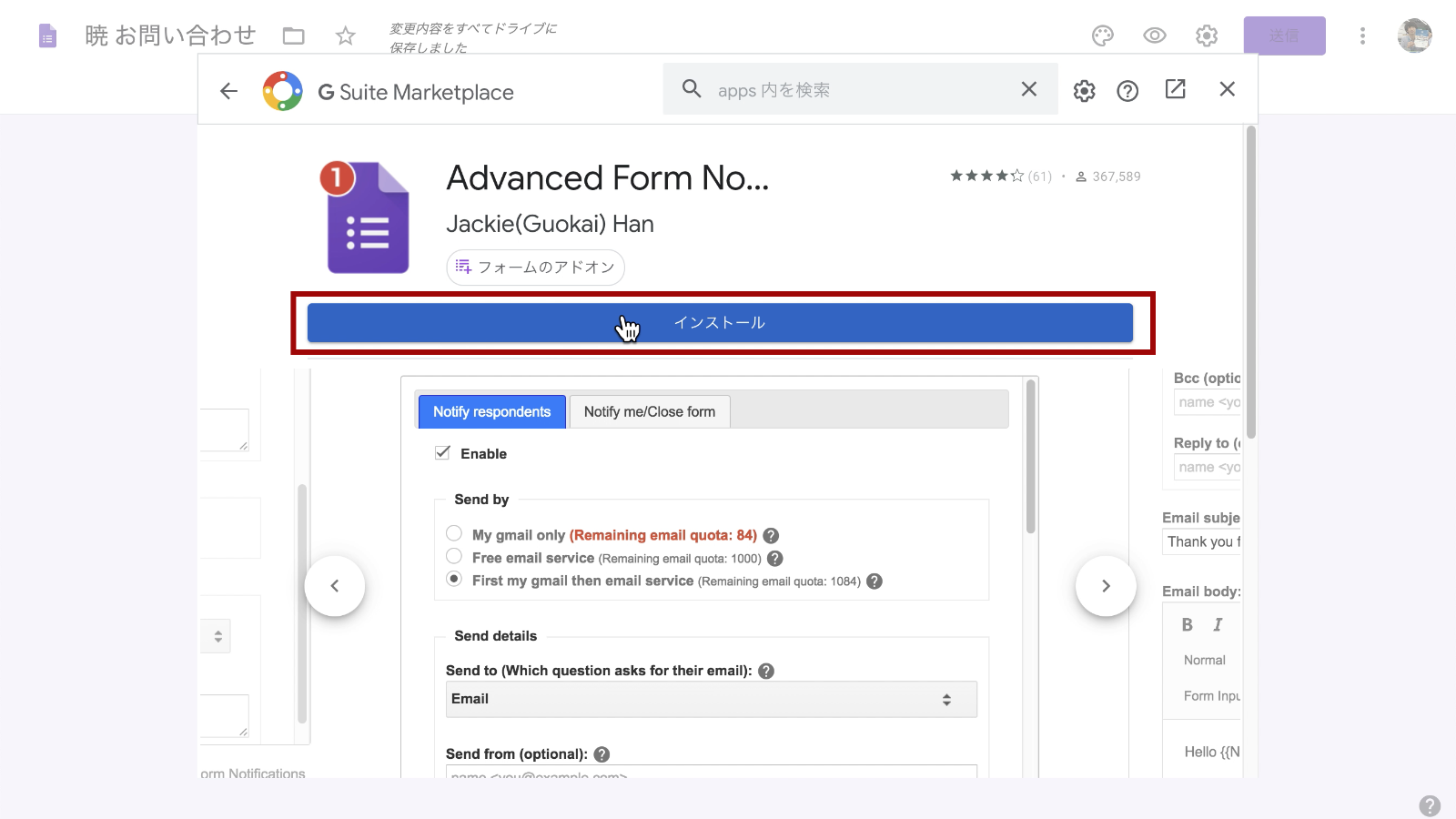This screenshot has height=819, width=1456.
Task: Select First my gmail then email service
Action: [x=454, y=579]
